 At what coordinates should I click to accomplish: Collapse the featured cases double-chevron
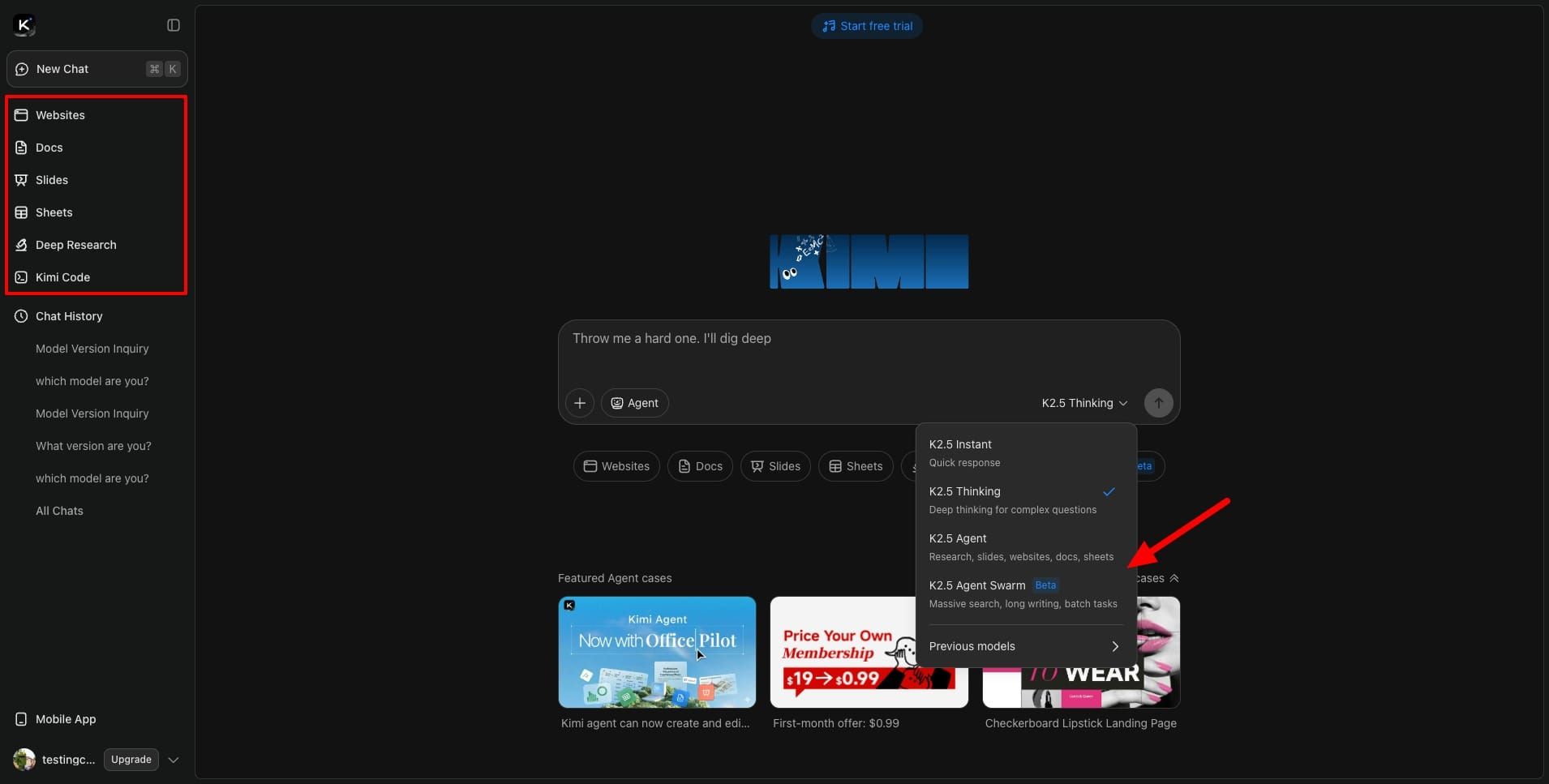(x=1174, y=578)
